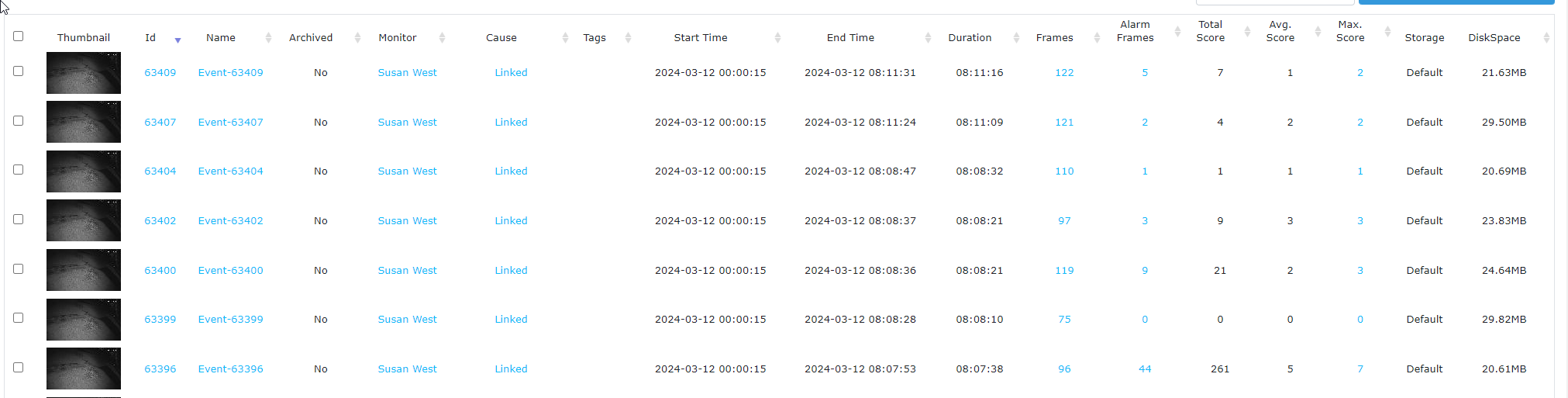Open Susan West monitor link for 63396
1568x398 pixels.
407,369
